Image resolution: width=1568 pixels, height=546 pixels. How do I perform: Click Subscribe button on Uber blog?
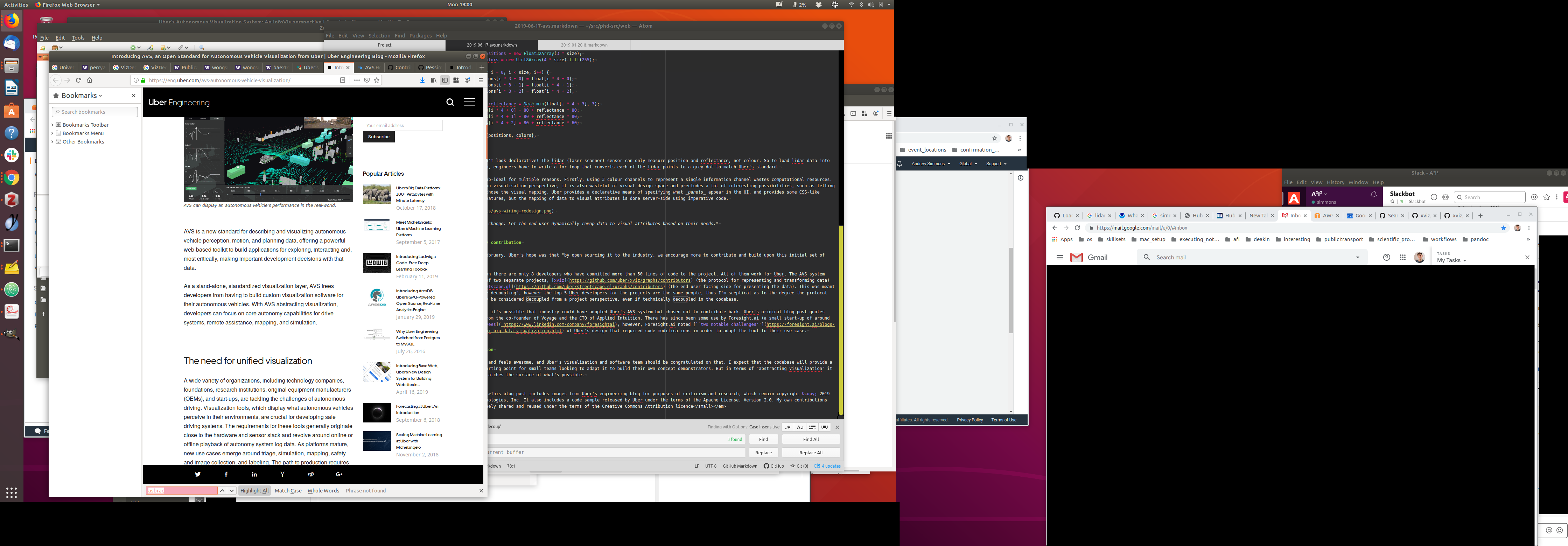pos(379,137)
